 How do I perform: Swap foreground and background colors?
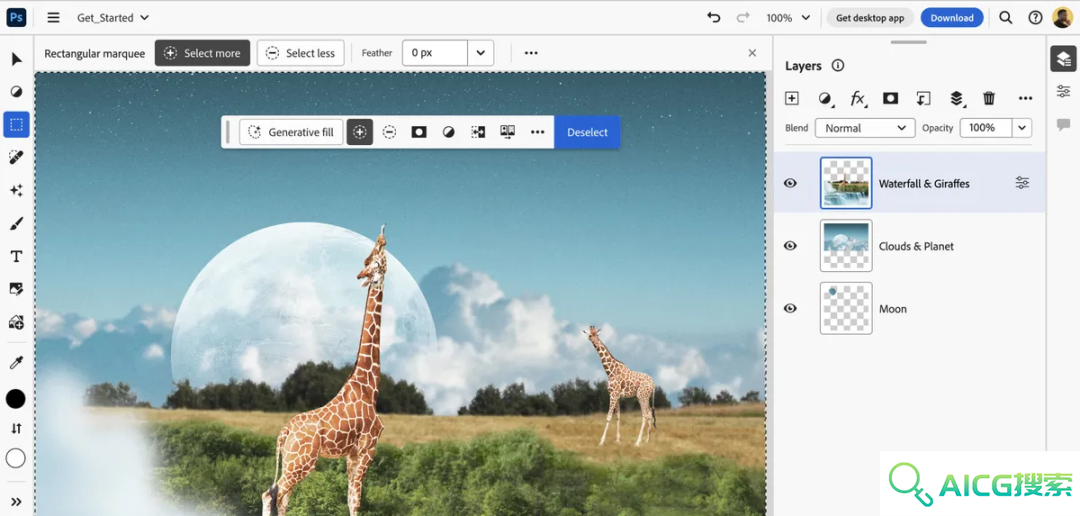click(x=17, y=429)
